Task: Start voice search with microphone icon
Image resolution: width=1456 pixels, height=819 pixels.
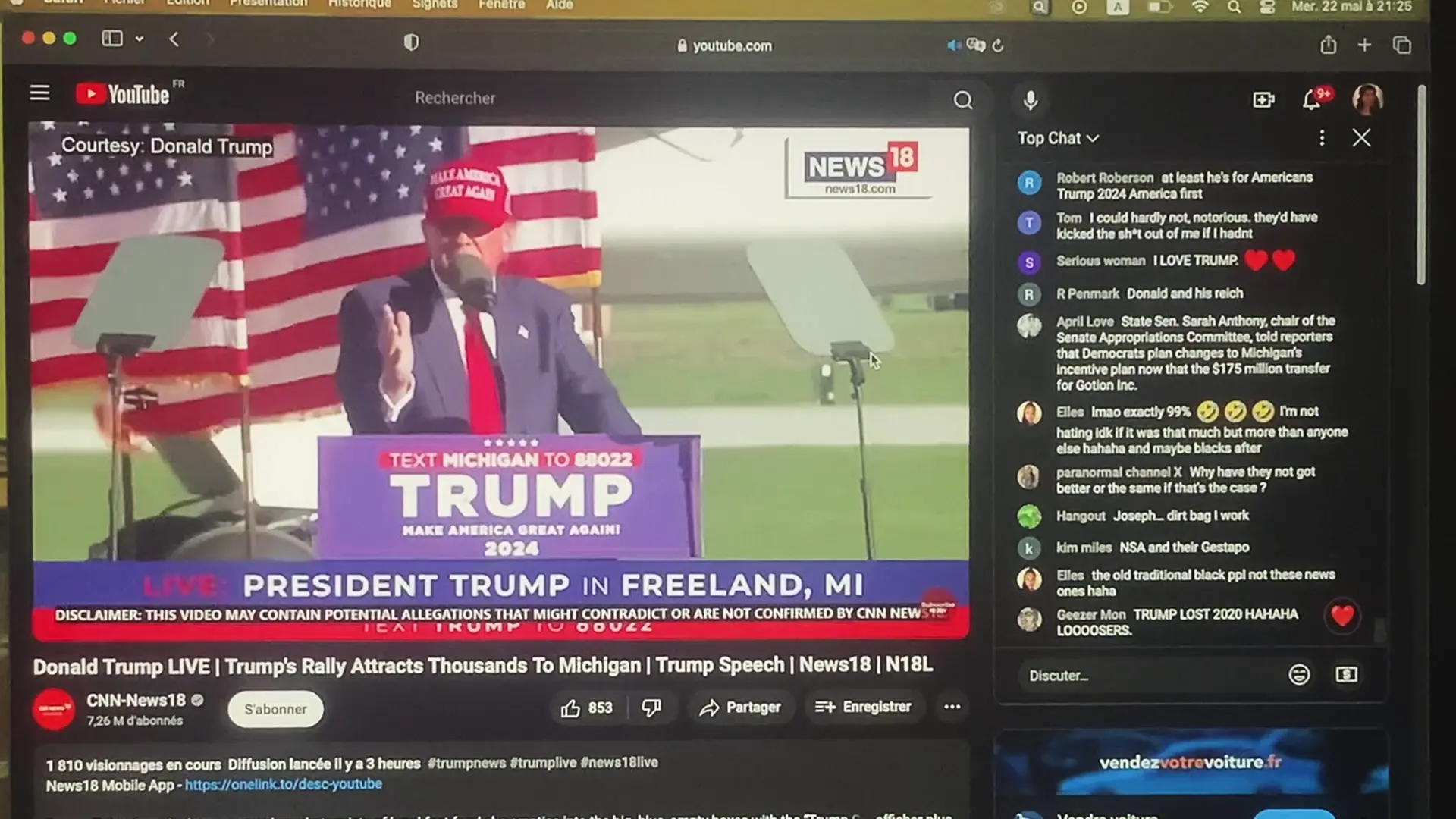Action: [1030, 100]
